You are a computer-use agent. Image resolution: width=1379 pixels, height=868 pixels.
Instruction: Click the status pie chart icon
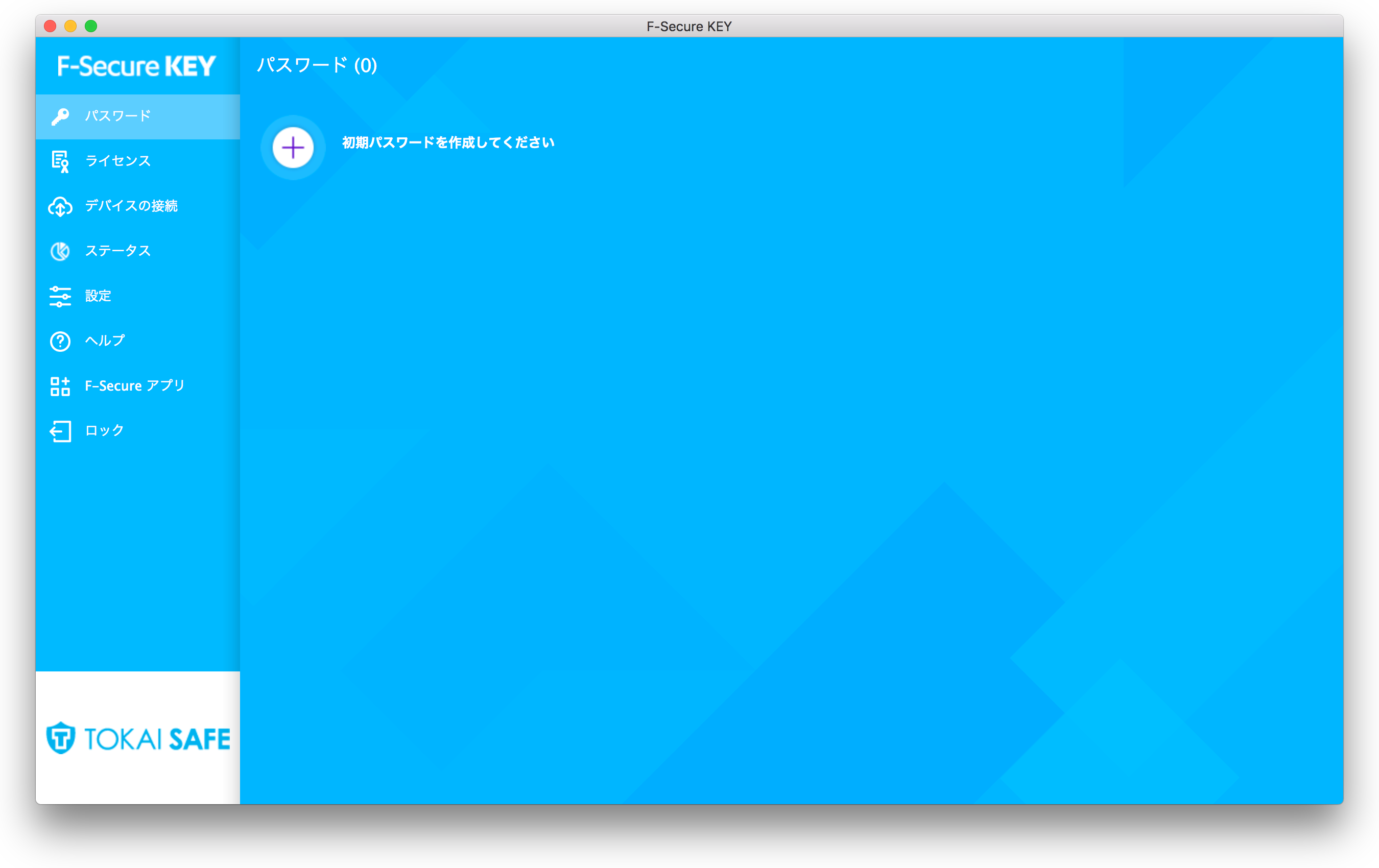[60, 251]
